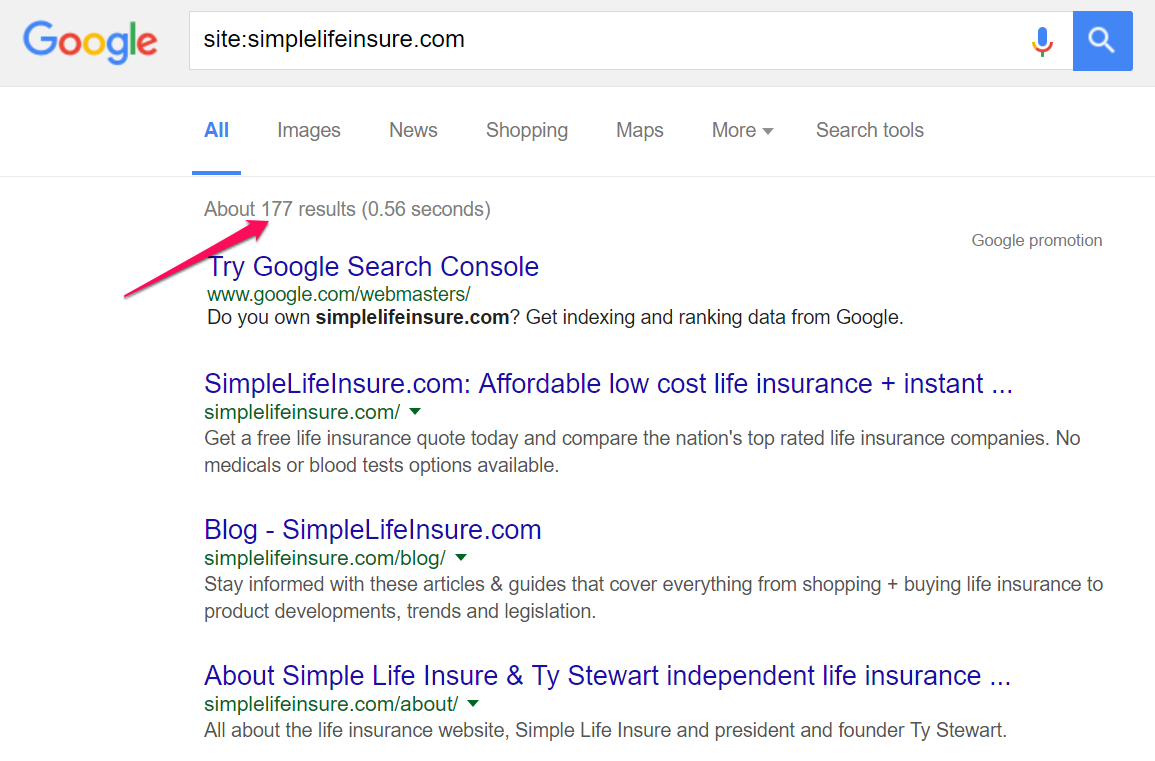Expand the More dropdown menu
This screenshot has width=1155, height=761.
(x=742, y=130)
